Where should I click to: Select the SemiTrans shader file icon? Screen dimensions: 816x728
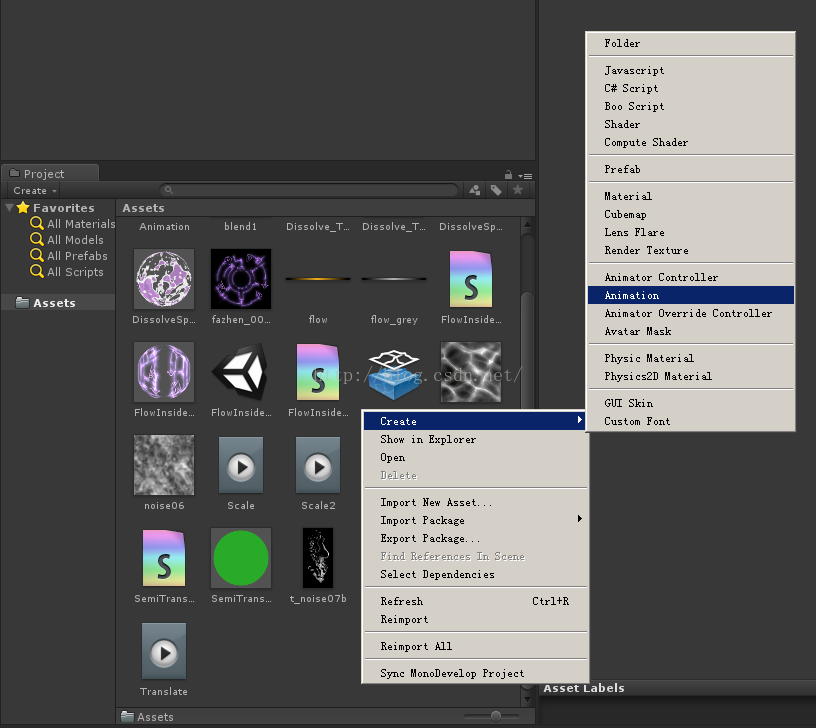[164, 558]
